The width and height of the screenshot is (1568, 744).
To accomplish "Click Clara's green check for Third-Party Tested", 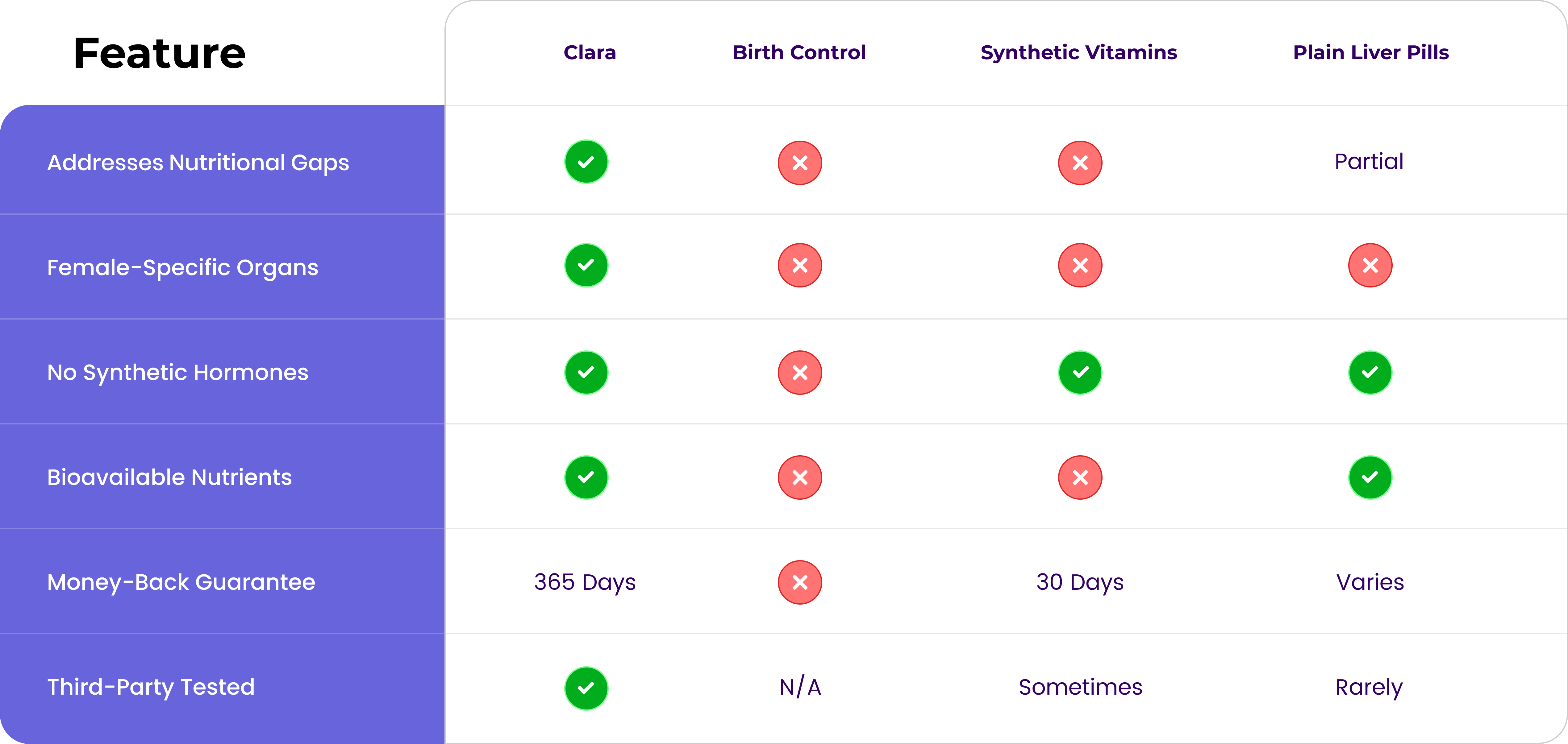I will tap(586, 688).
